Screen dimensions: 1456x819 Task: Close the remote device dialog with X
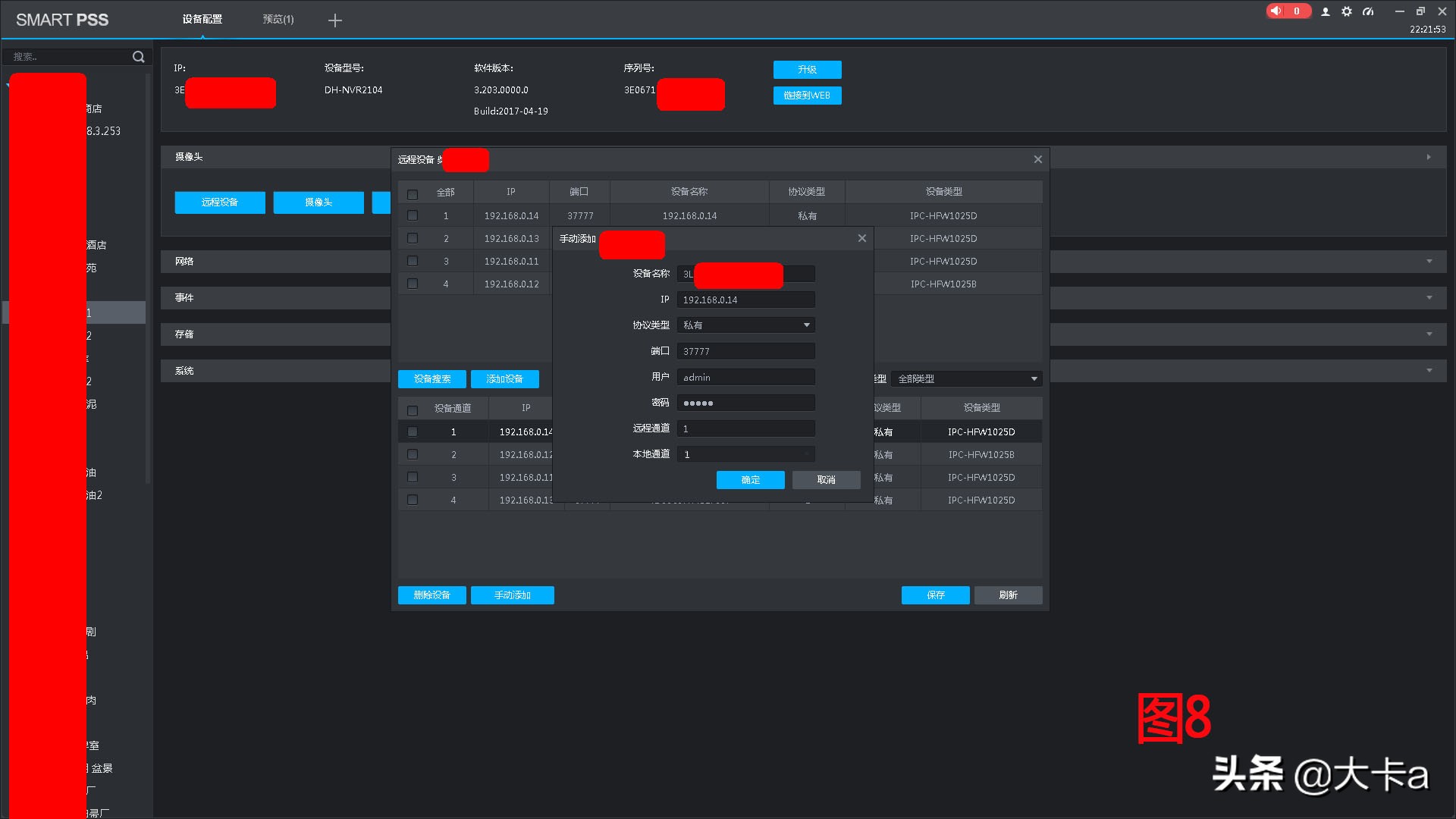click(x=1037, y=159)
